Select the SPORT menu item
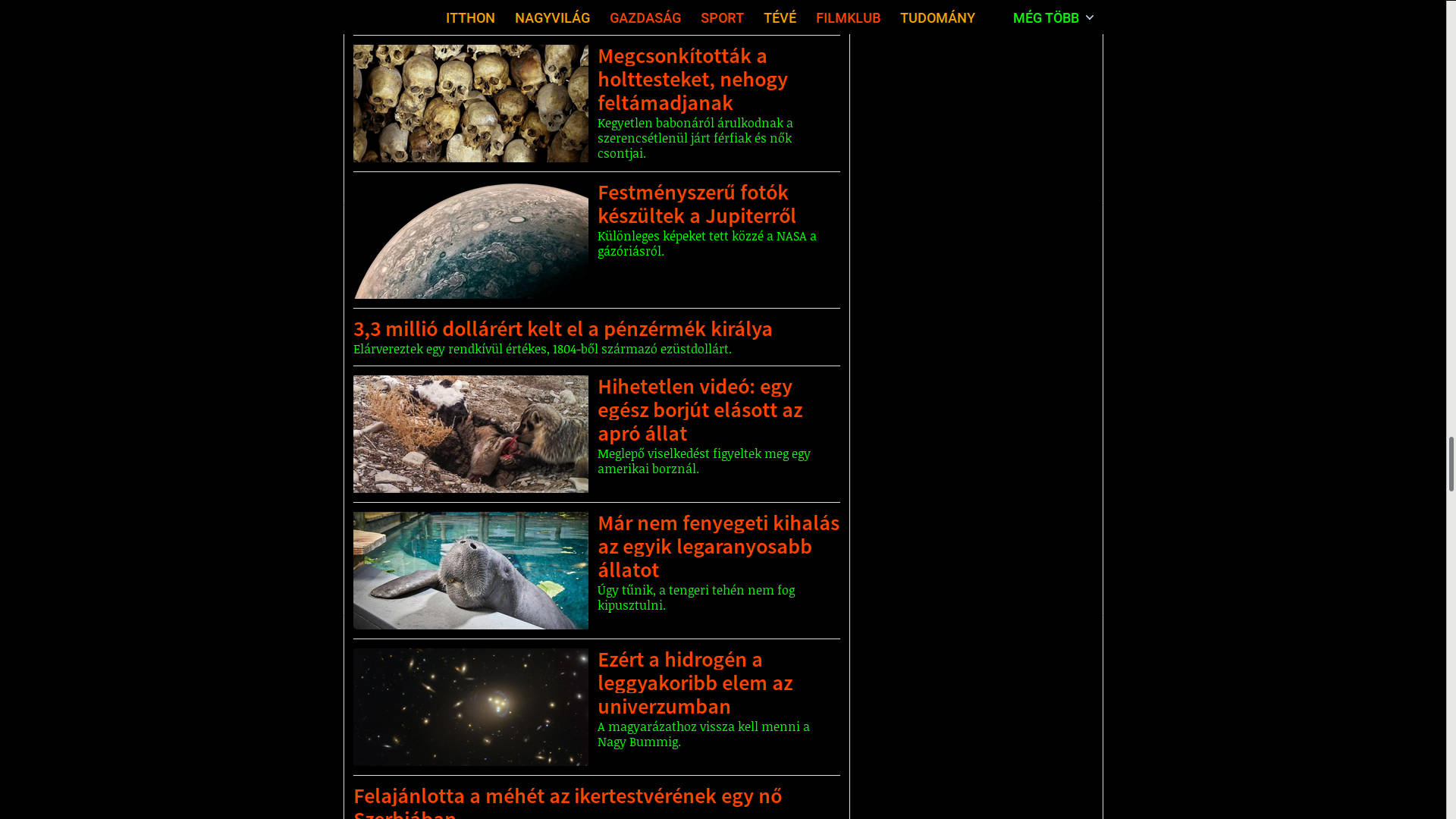This screenshot has width=1456, height=819. coord(722,17)
